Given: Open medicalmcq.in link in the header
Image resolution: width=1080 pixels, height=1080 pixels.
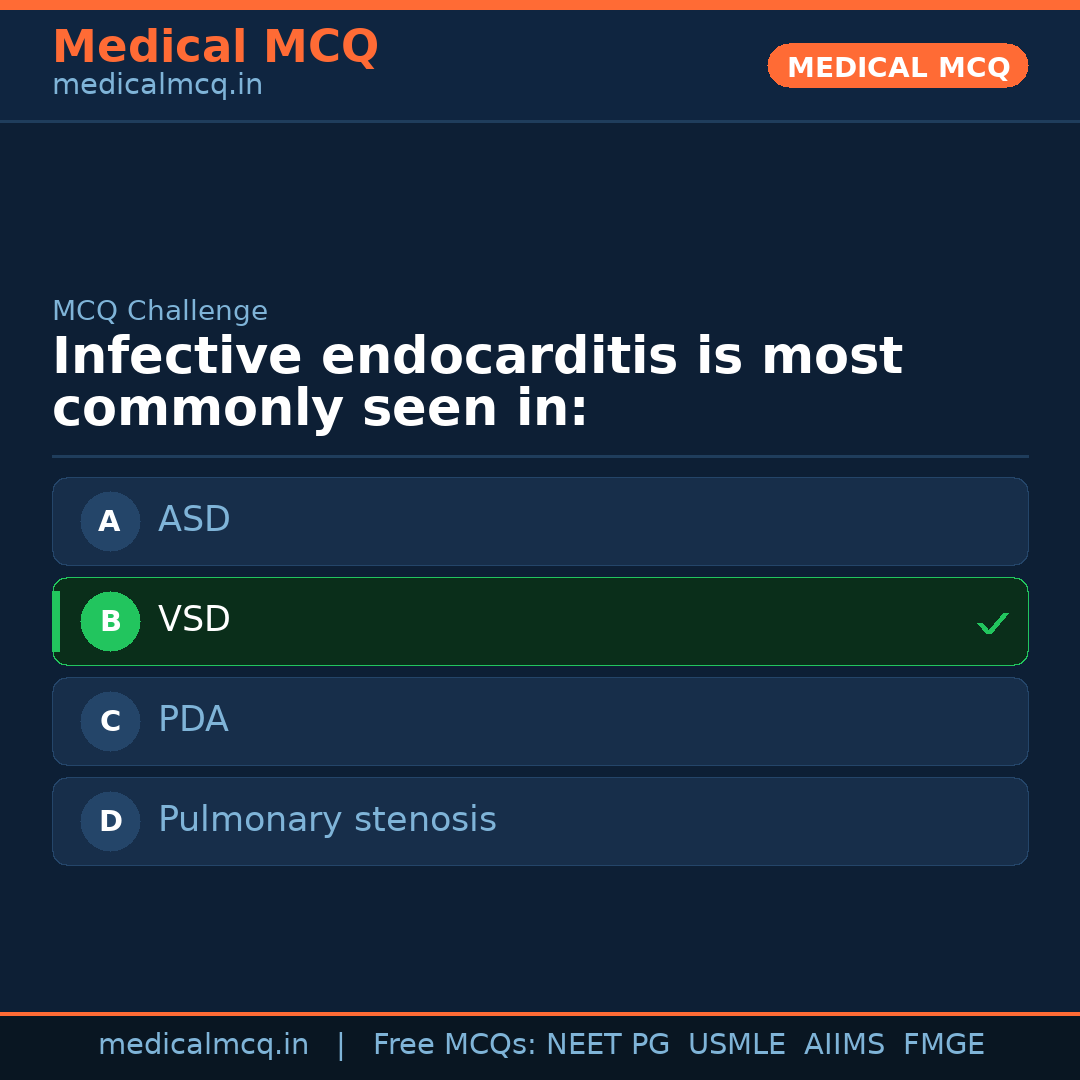Looking at the screenshot, I should click(x=157, y=86).
